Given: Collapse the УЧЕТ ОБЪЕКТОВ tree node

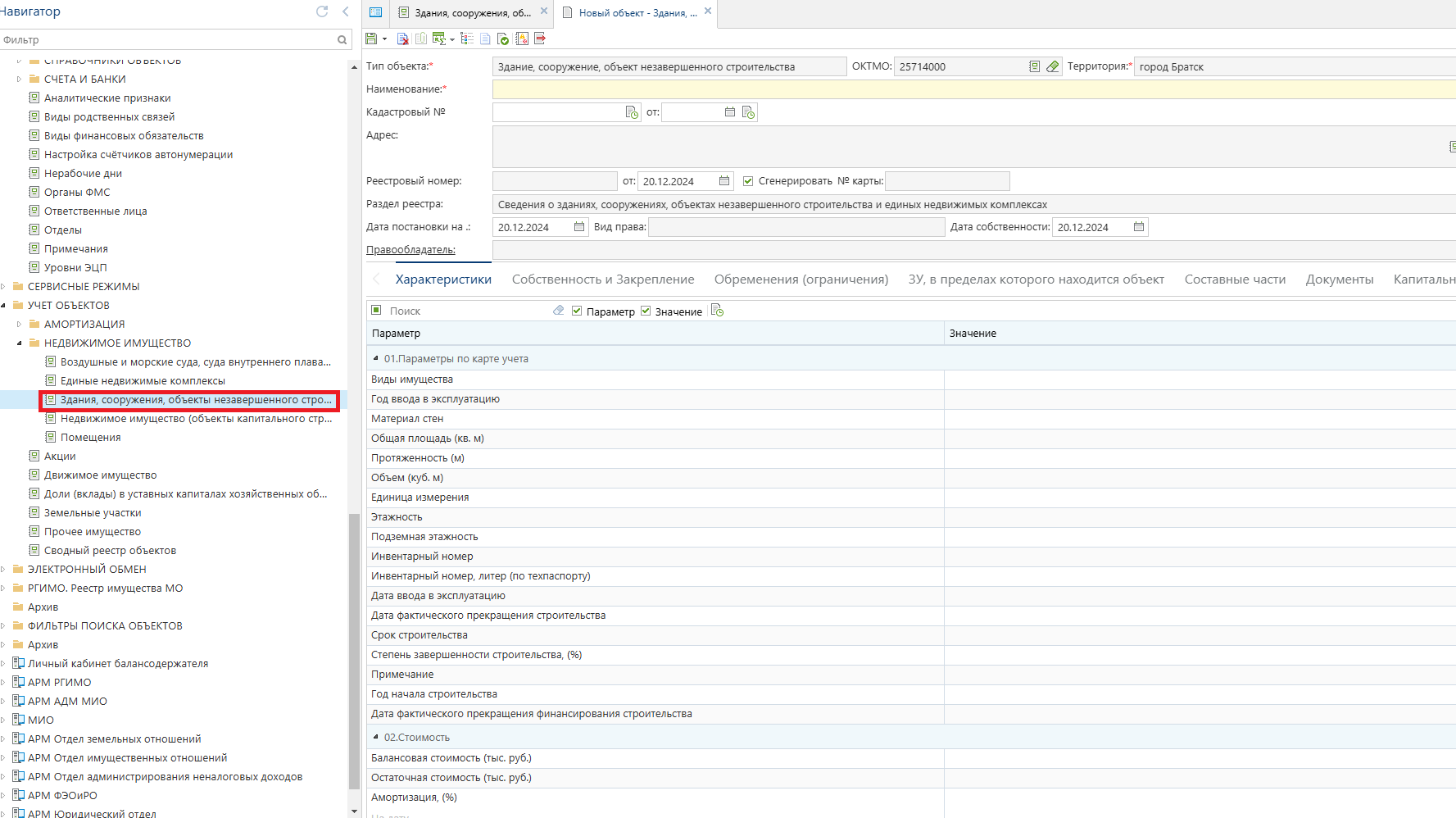Looking at the screenshot, I should 3,306.
